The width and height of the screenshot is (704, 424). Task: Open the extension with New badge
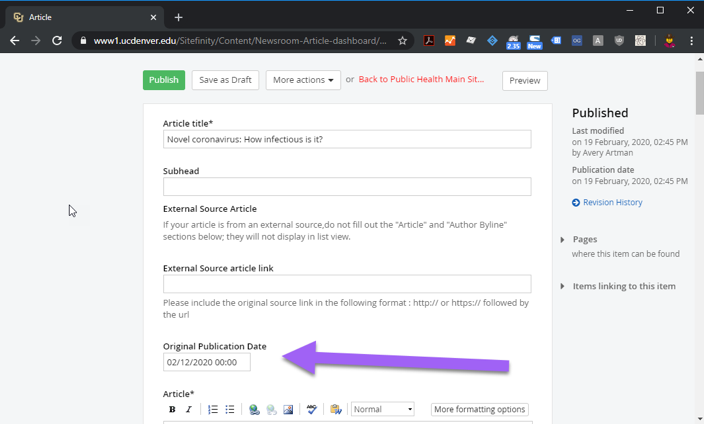click(534, 42)
